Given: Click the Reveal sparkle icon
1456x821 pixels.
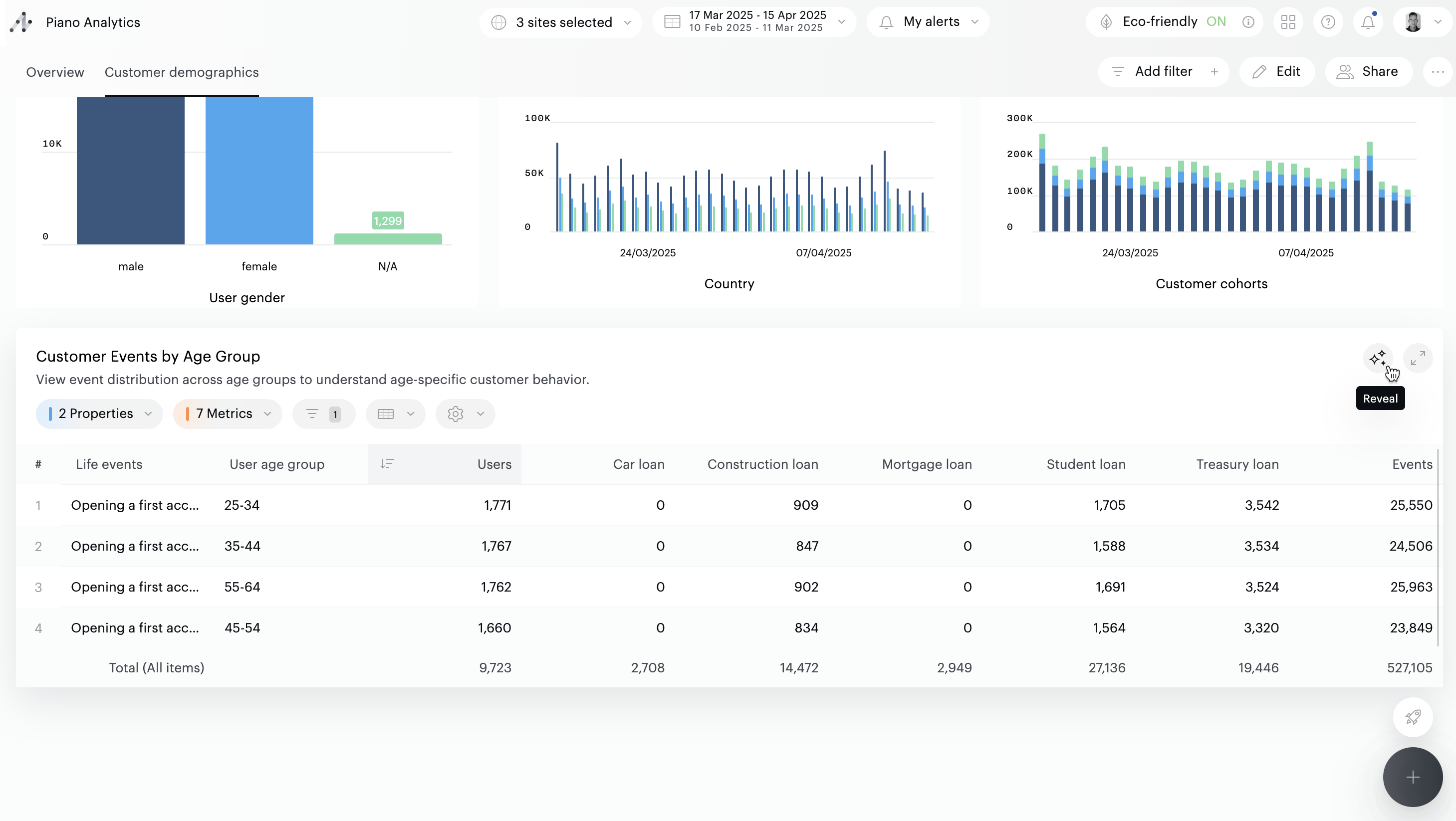Looking at the screenshot, I should (1378, 358).
